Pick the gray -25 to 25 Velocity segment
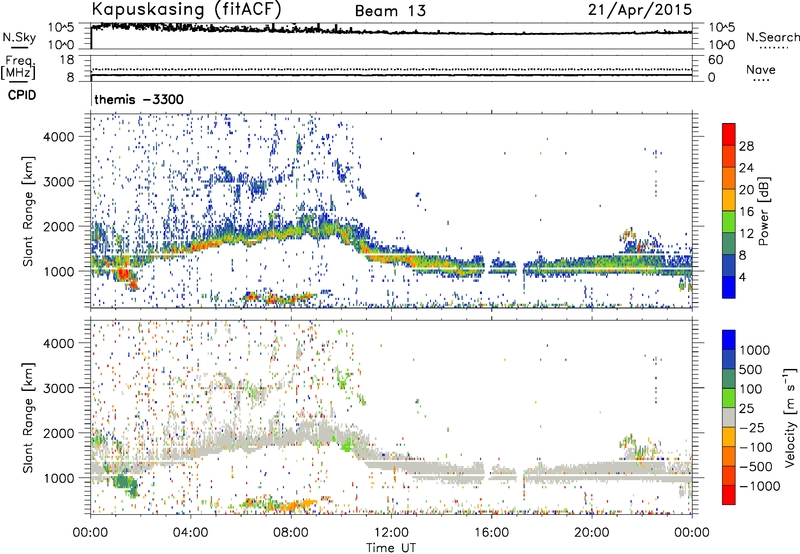 tap(729, 417)
